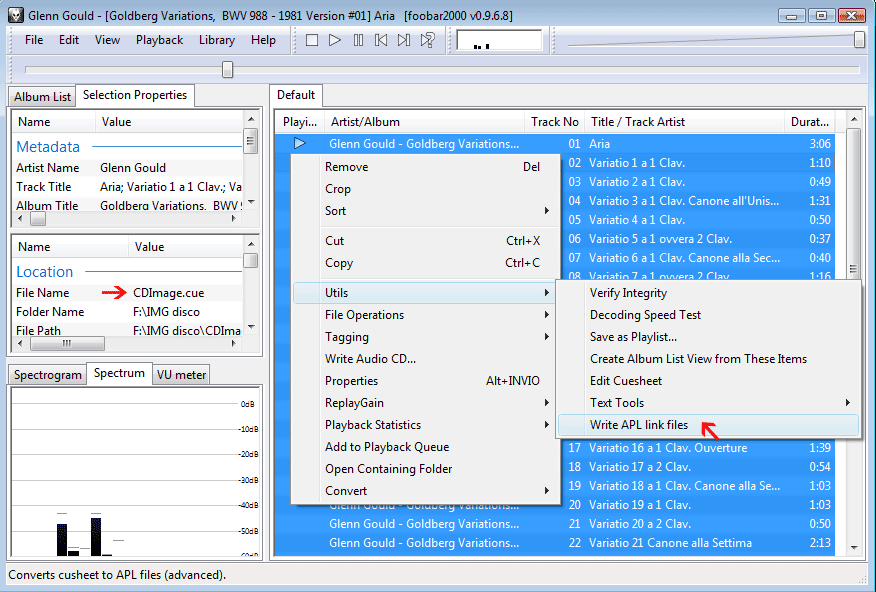The width and height of the screenshot is (876, 592).
Task: Choose Cut from the context menu
Action: 426,241
